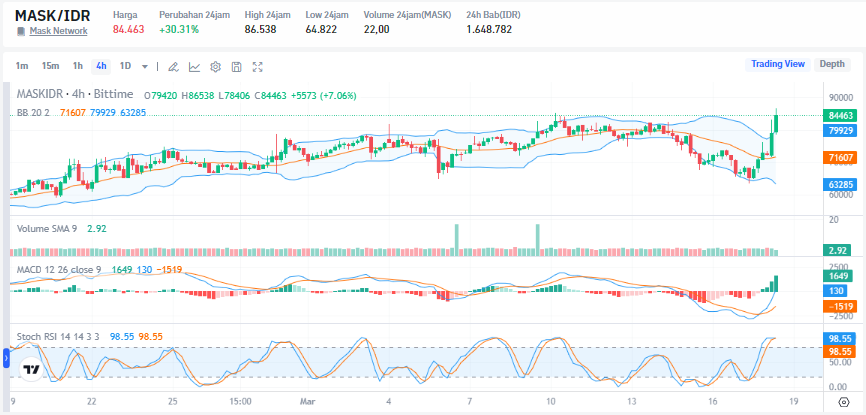This screenshot has height=415, width=866.
Task: Click the 90000 price axis label
Action: coord(841,98)
